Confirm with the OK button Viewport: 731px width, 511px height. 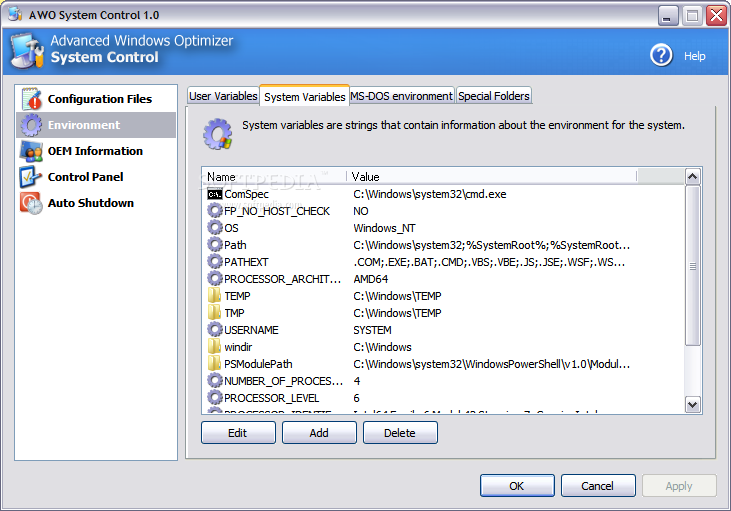(517, 486)
